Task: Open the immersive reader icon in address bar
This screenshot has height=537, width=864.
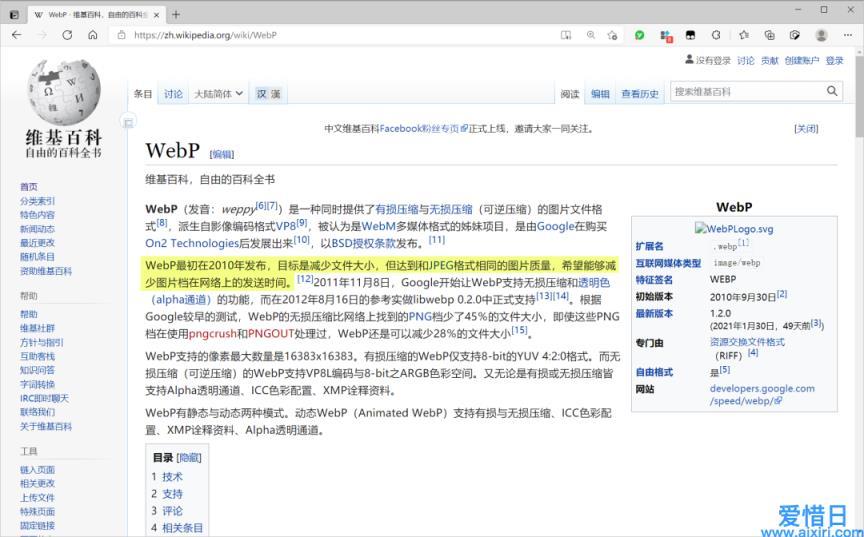Action: pyautogui.click(x=566, y=35)
